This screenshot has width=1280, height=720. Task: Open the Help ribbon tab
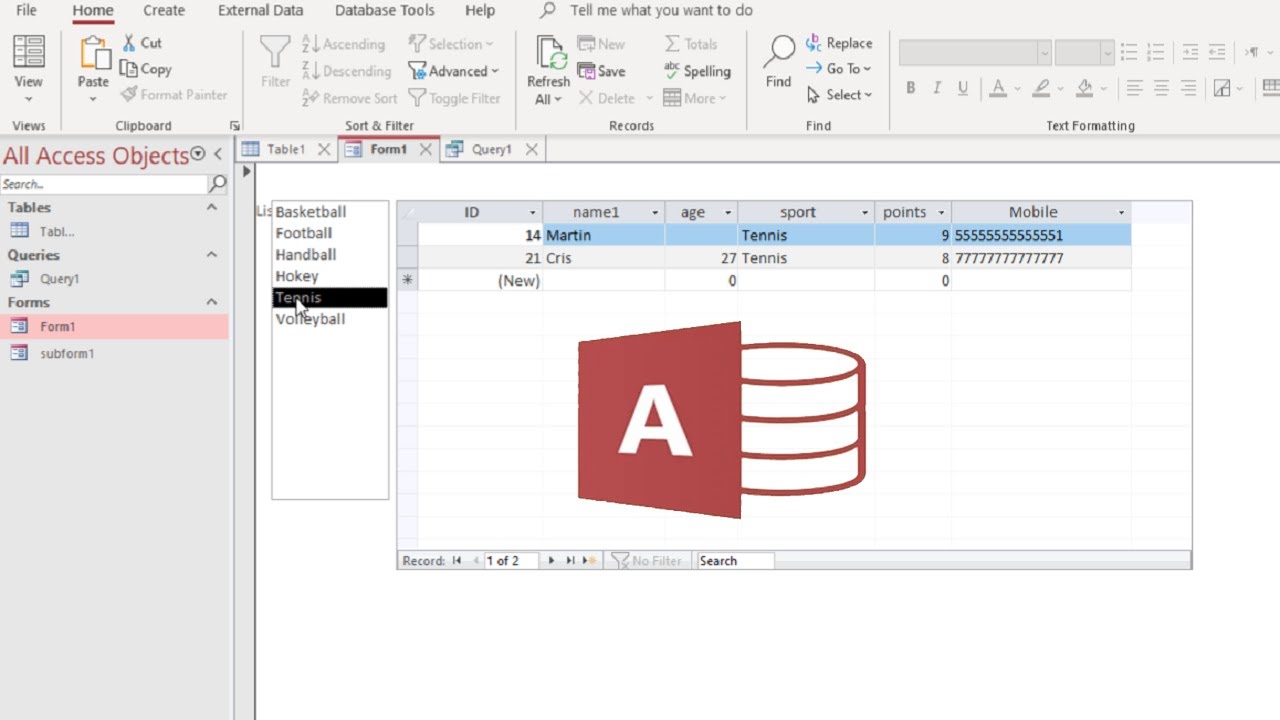point(480,11)
